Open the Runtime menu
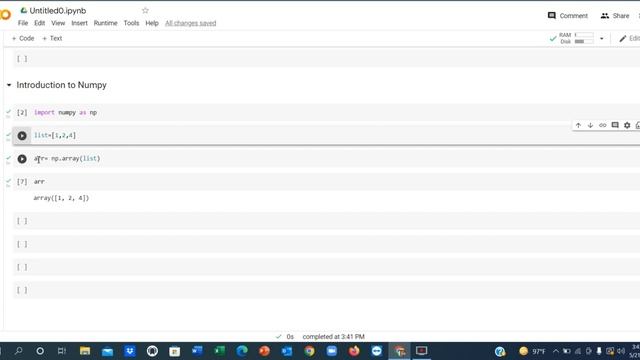This screenshot has height=360, width=640. pos(105,23)
